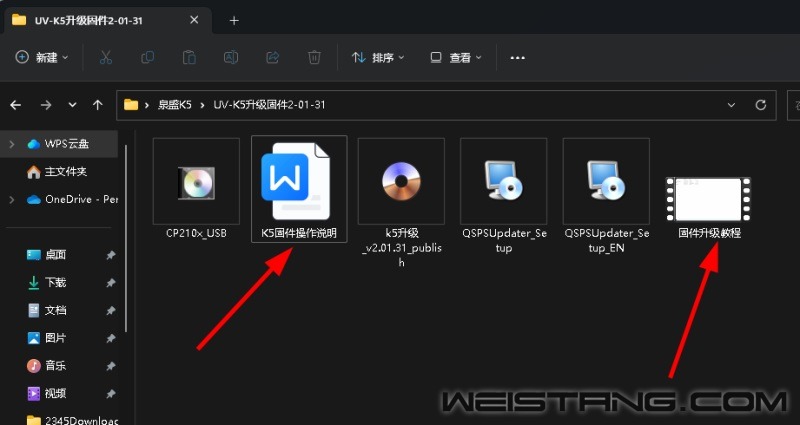Unpin 视频 using its pin icon

(110, 393)
